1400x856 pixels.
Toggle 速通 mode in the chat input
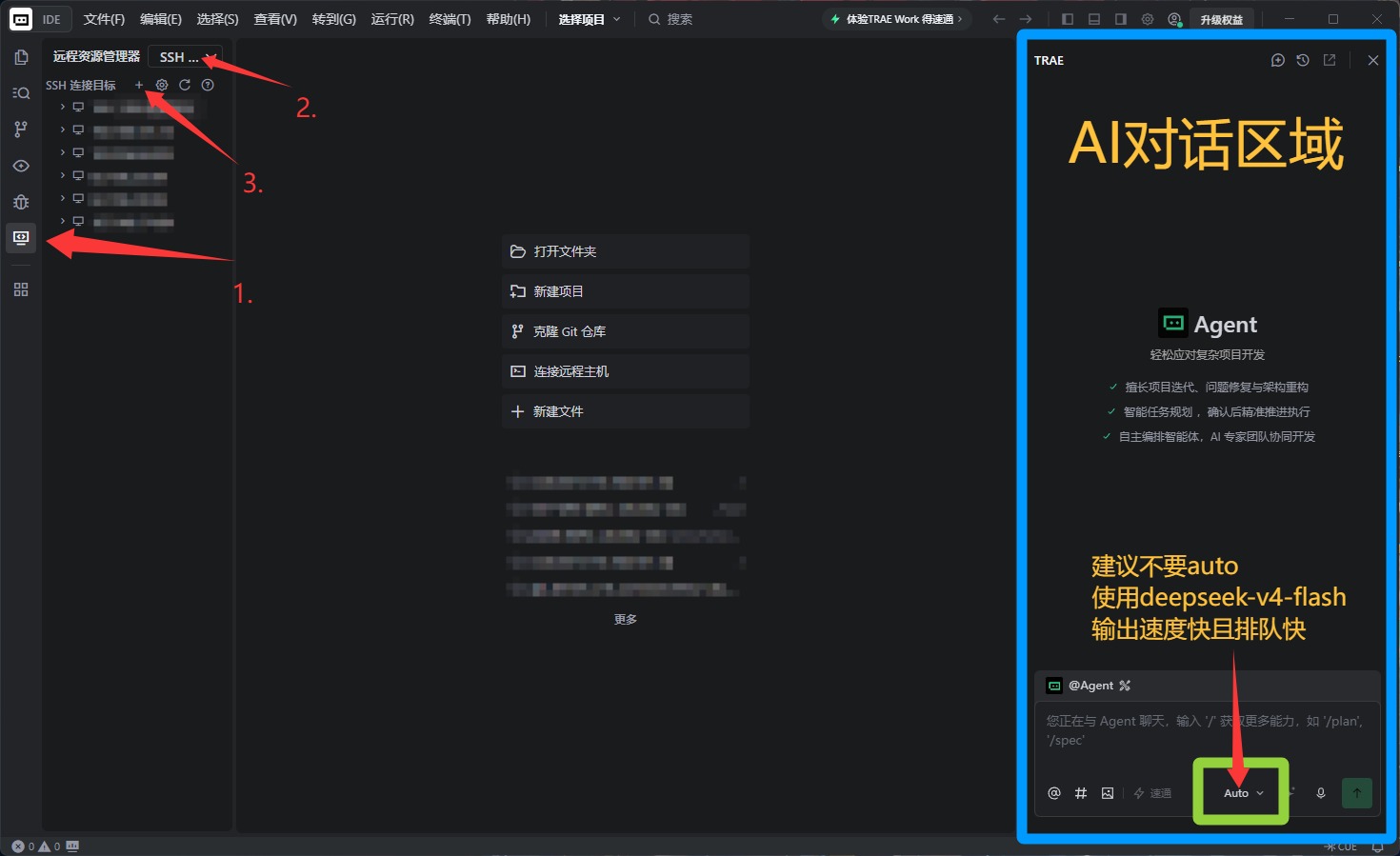tap(1152, 793)
